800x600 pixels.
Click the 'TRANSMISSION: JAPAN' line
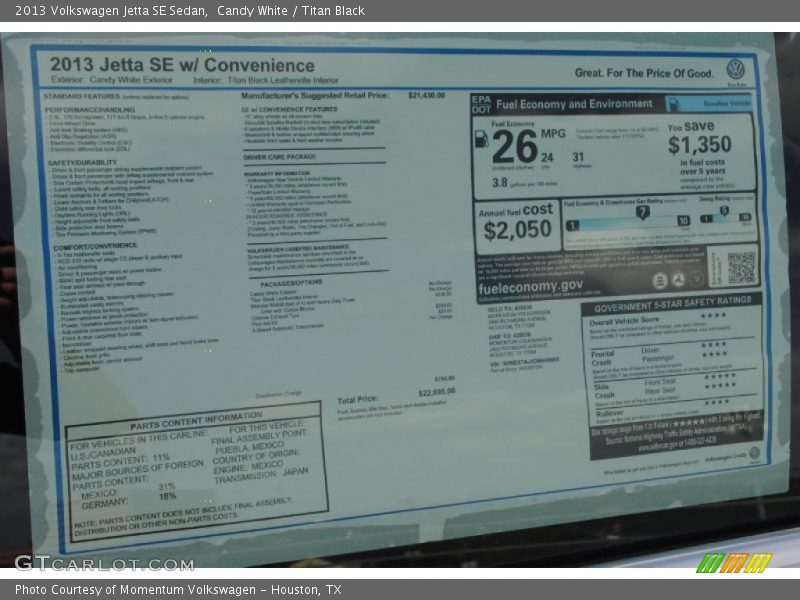[261, 476]
